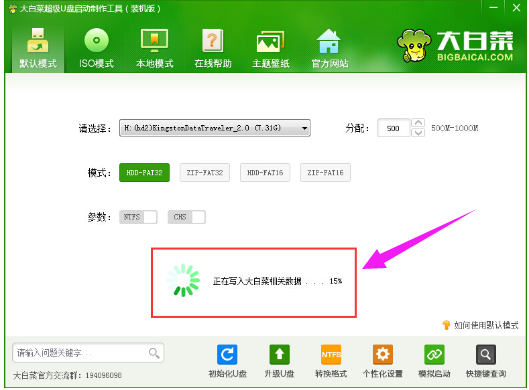
Task: Select ZIP-FAT32 mode
Action: tap(205, 173)
